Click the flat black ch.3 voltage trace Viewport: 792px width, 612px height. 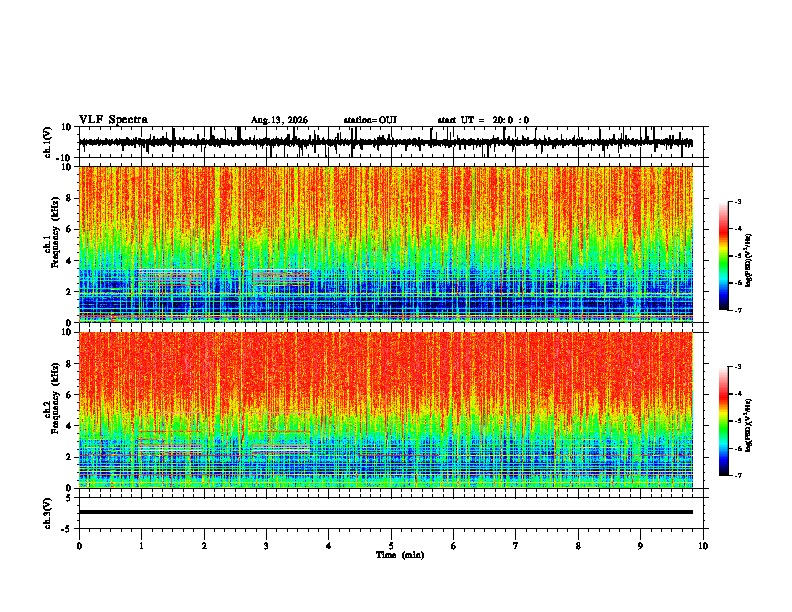(386, 512)
